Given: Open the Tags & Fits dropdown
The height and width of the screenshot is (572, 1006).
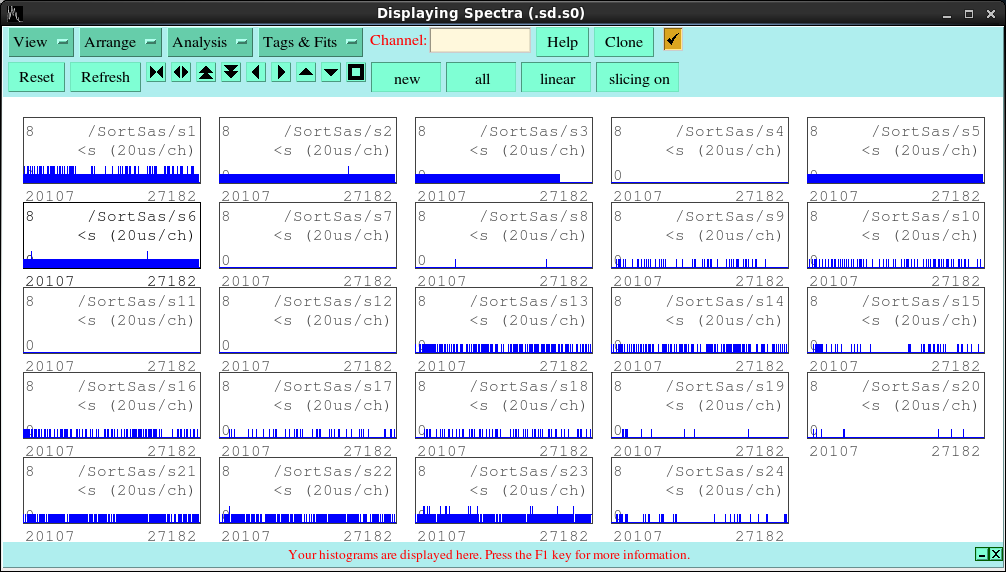Looking at the screenshot, I should point(310,42).
